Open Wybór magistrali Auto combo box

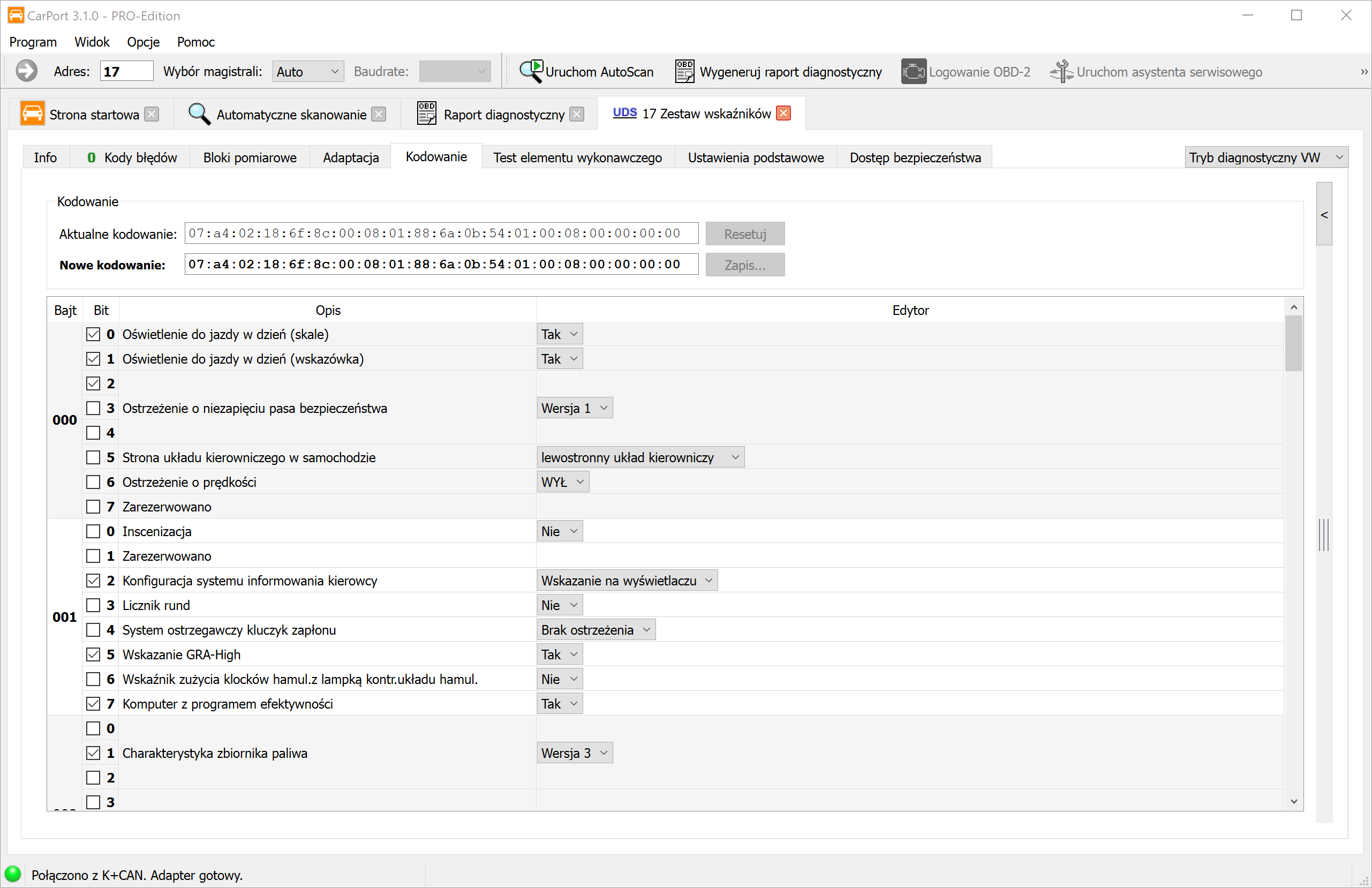[x=307, y=72]
